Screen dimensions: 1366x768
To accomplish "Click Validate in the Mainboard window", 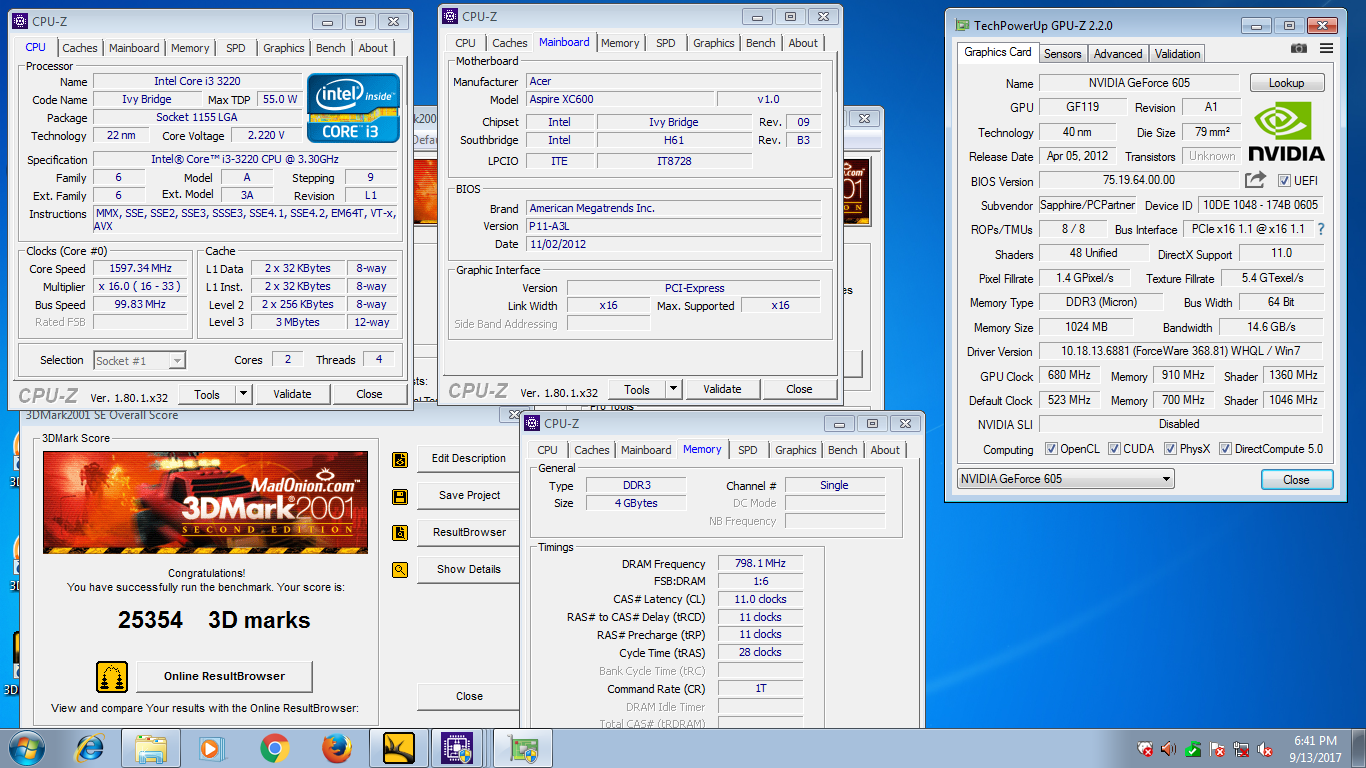I will pos(722,389).
